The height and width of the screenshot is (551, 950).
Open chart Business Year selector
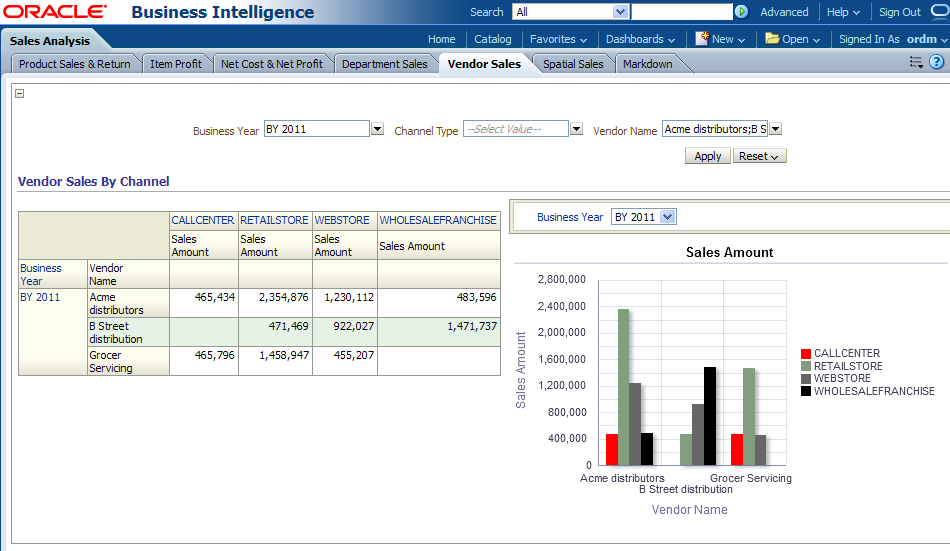click(668, 217)
